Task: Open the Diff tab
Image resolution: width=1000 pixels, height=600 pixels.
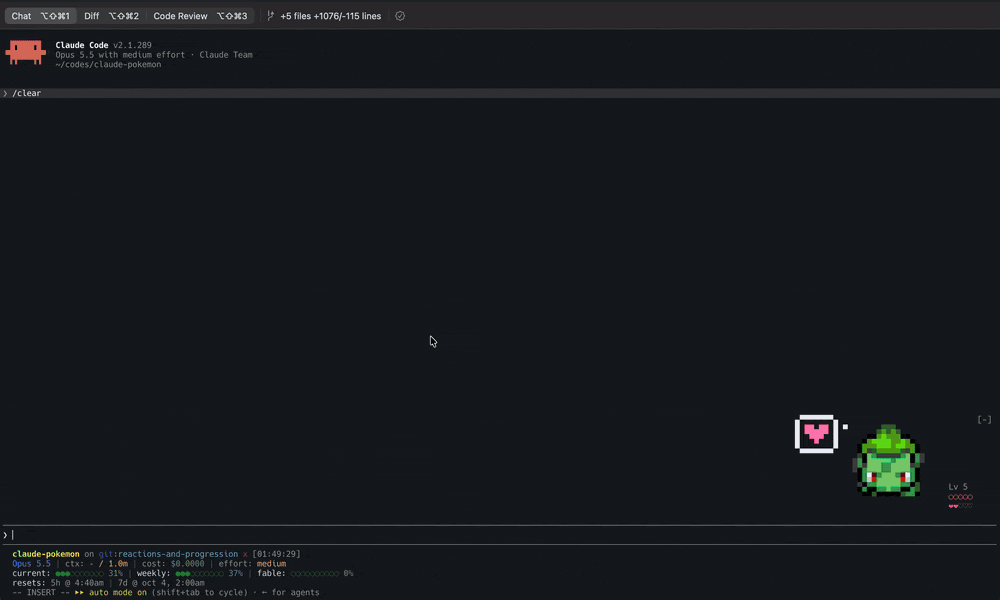Action: point(111,16)
